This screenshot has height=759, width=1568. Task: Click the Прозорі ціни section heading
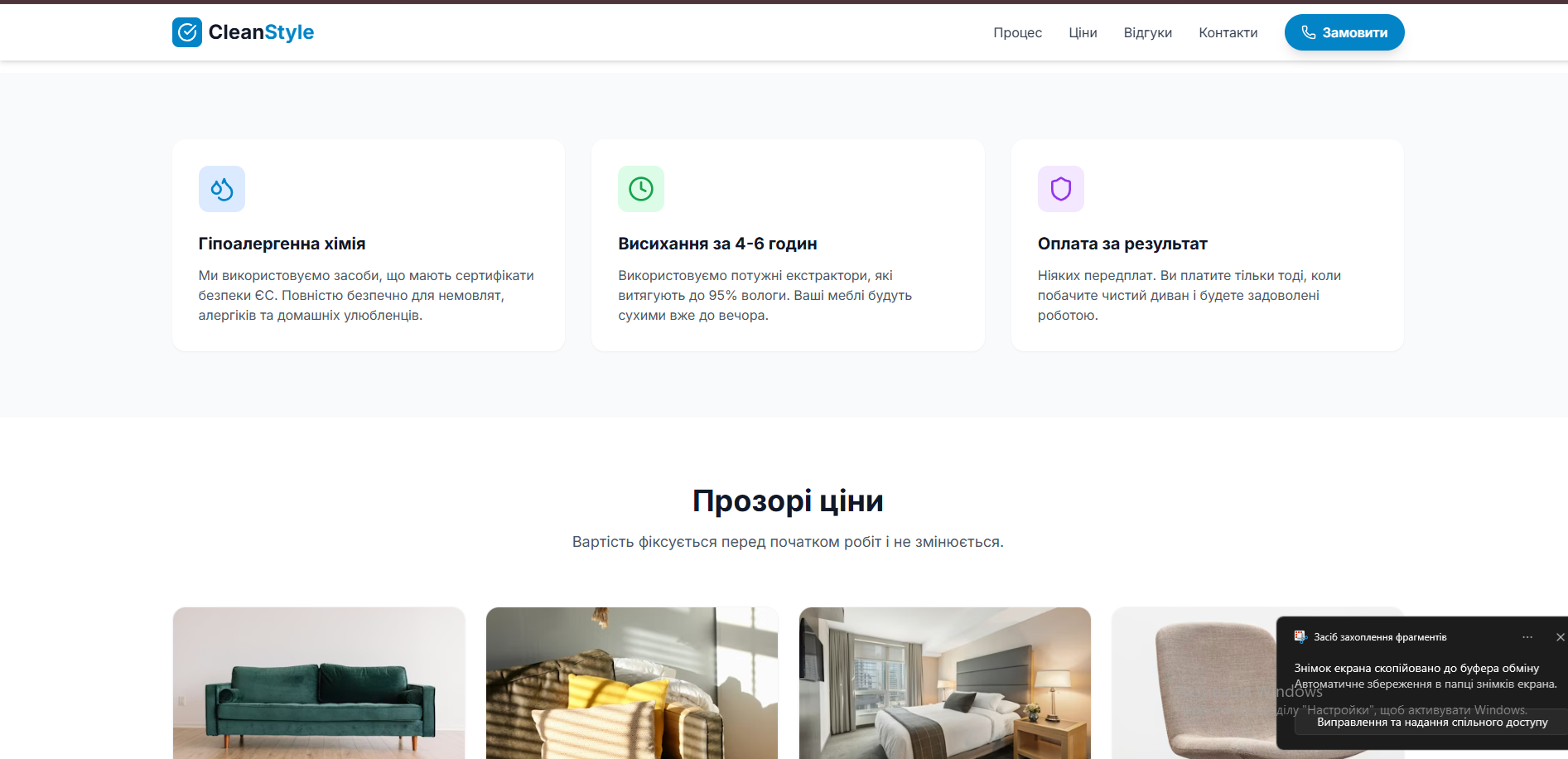[x=788, y=500]
